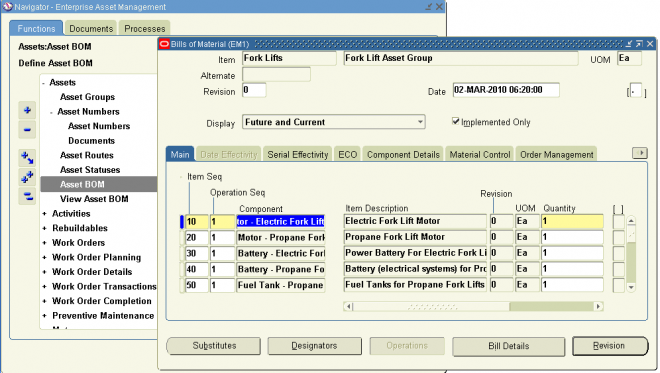
Task: Switch to the Documents tab in Navigator
Action: 91,28
